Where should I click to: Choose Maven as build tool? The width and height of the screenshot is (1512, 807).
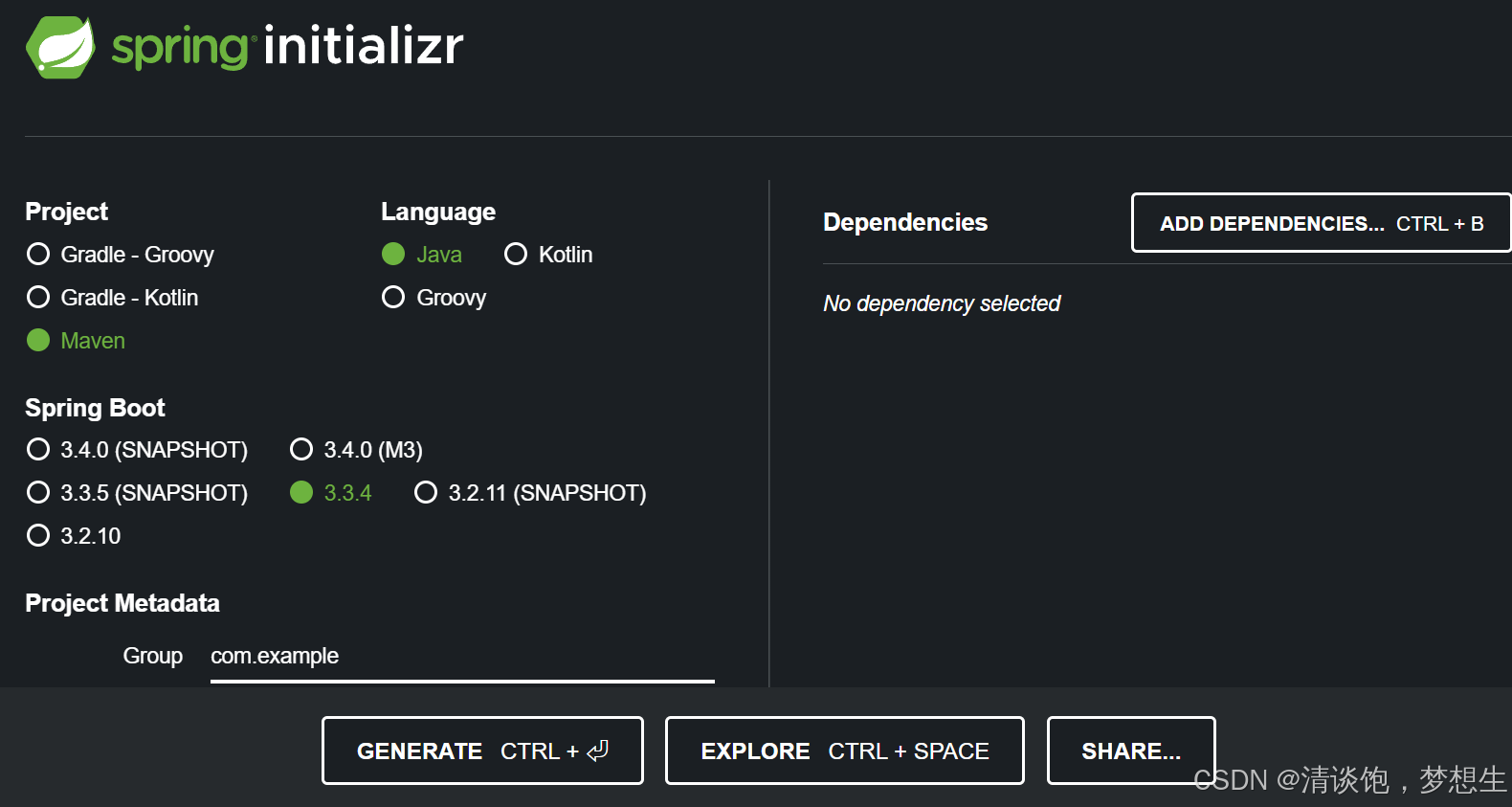38,340
